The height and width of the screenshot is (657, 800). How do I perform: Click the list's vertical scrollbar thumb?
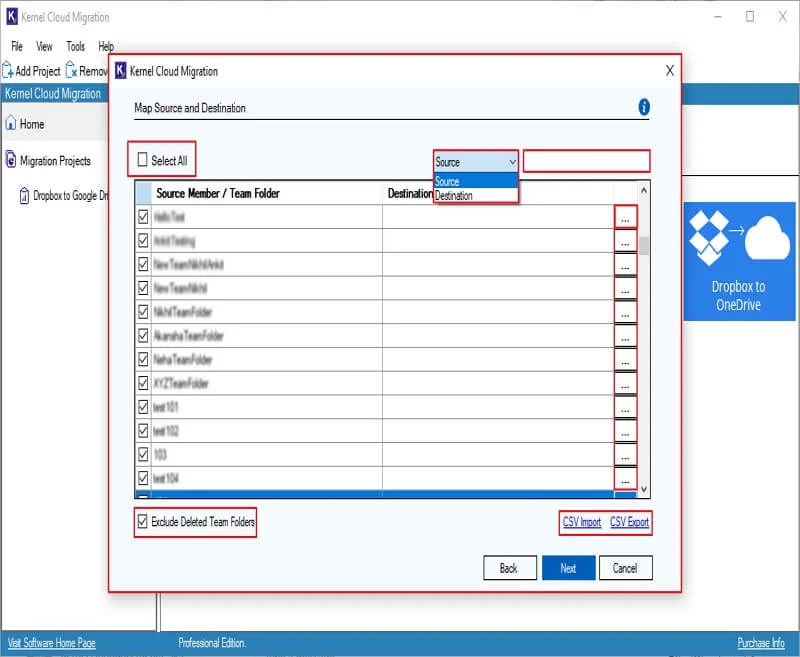tap(644, 245)
